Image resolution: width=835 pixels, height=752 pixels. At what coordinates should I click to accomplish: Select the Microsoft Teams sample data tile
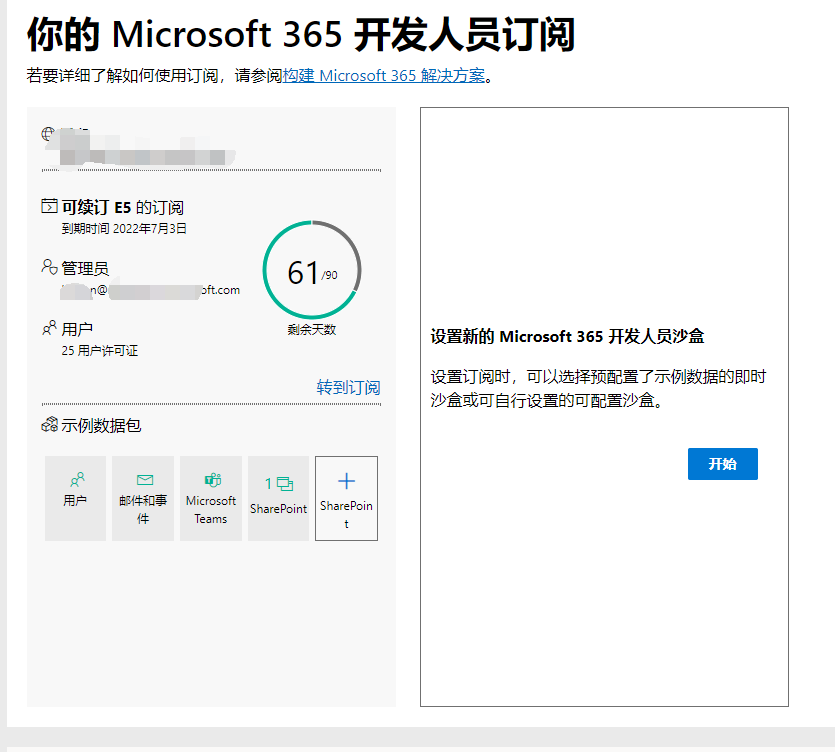[211, 498]
